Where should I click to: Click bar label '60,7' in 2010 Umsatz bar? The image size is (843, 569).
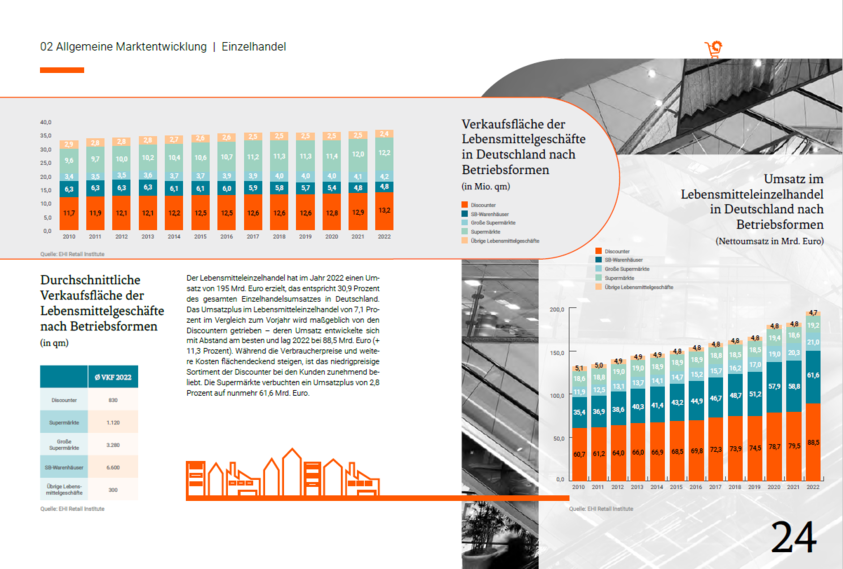(579, 454)
